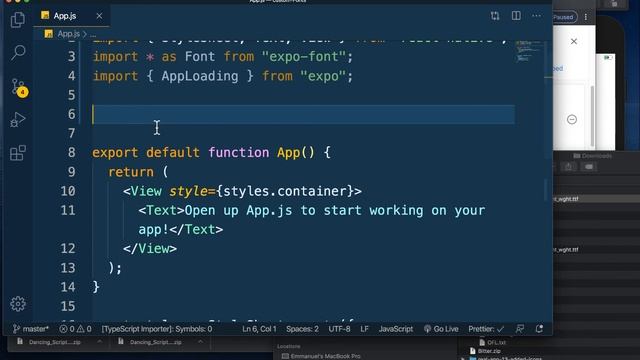Click styles.container on line 10

(285, 191)
